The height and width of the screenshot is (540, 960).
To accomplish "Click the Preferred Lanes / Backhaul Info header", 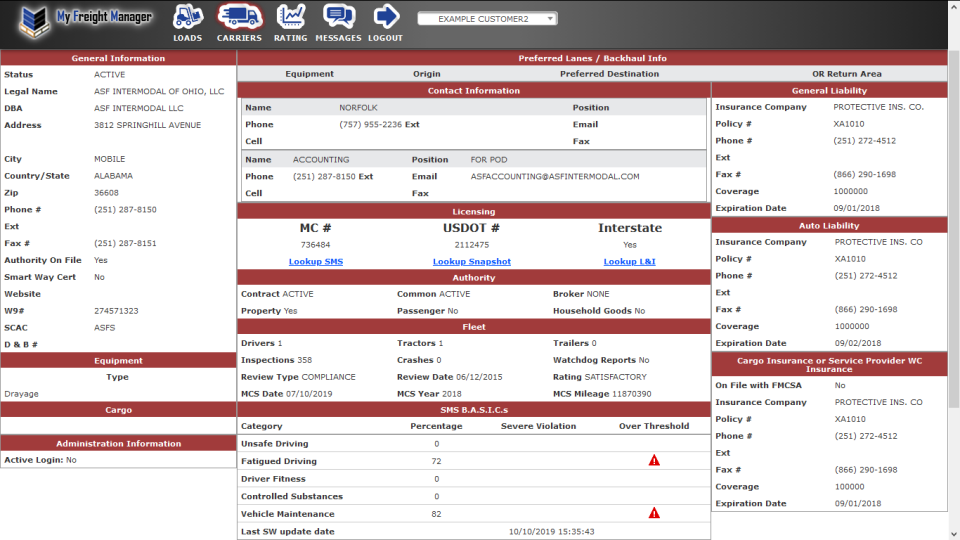I will [x=592, y=58].
